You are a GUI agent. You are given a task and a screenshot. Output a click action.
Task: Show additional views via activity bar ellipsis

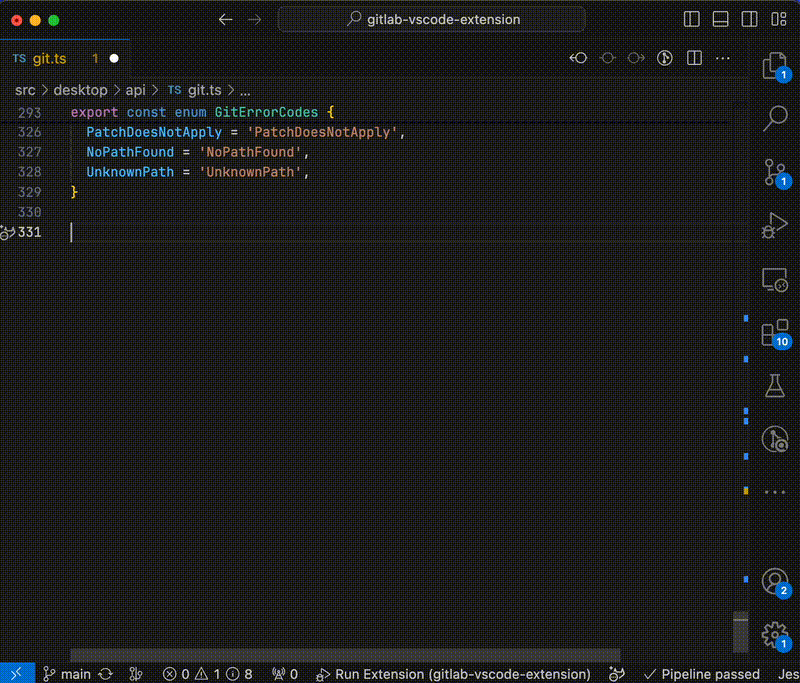[775, 492]
